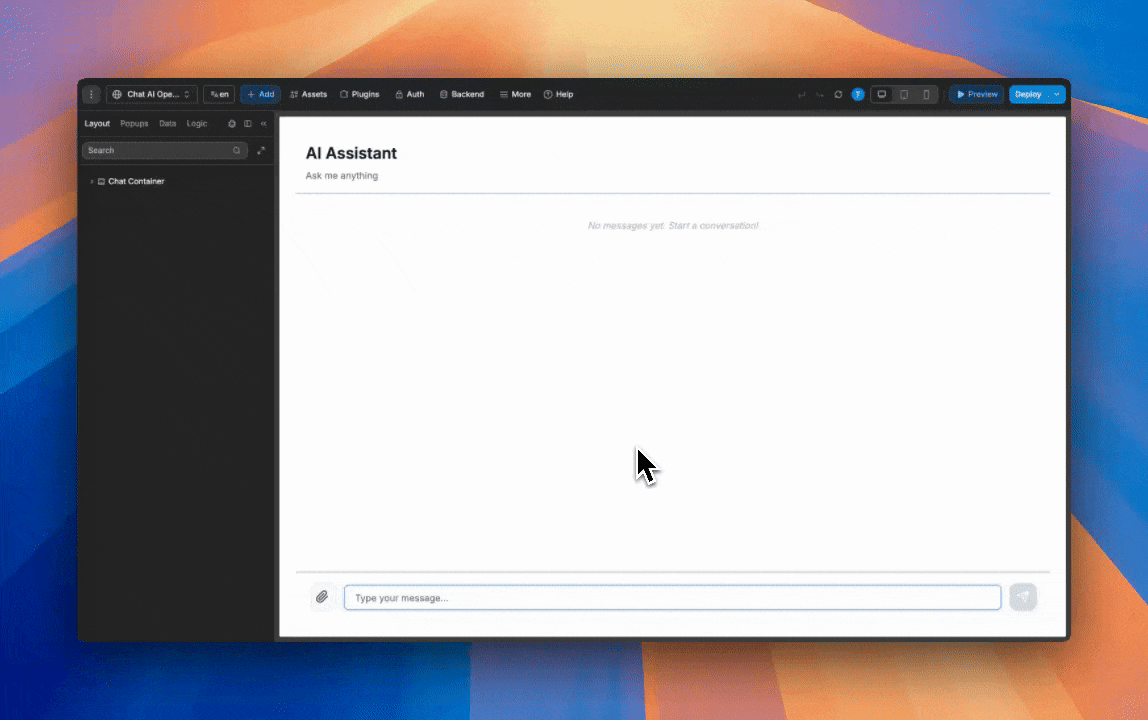Click the AI Assistant heading
This screenshot has width=1148, height=720.
click(x=351, y=153)
